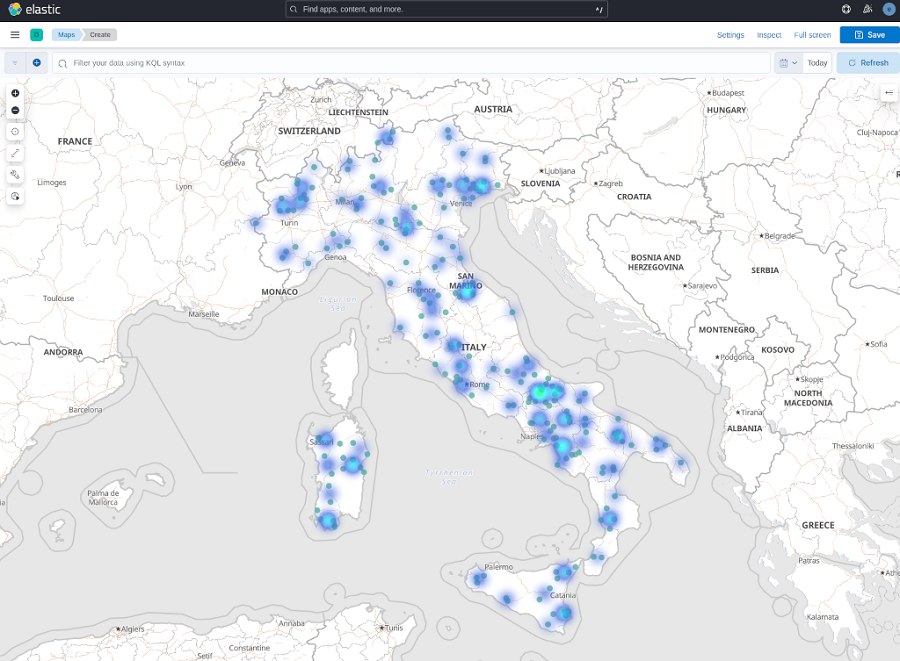This screenshot has height=661, width=900.
Task: Zoom out on the map
Action: pyautogui.click(x=15, y=110)
